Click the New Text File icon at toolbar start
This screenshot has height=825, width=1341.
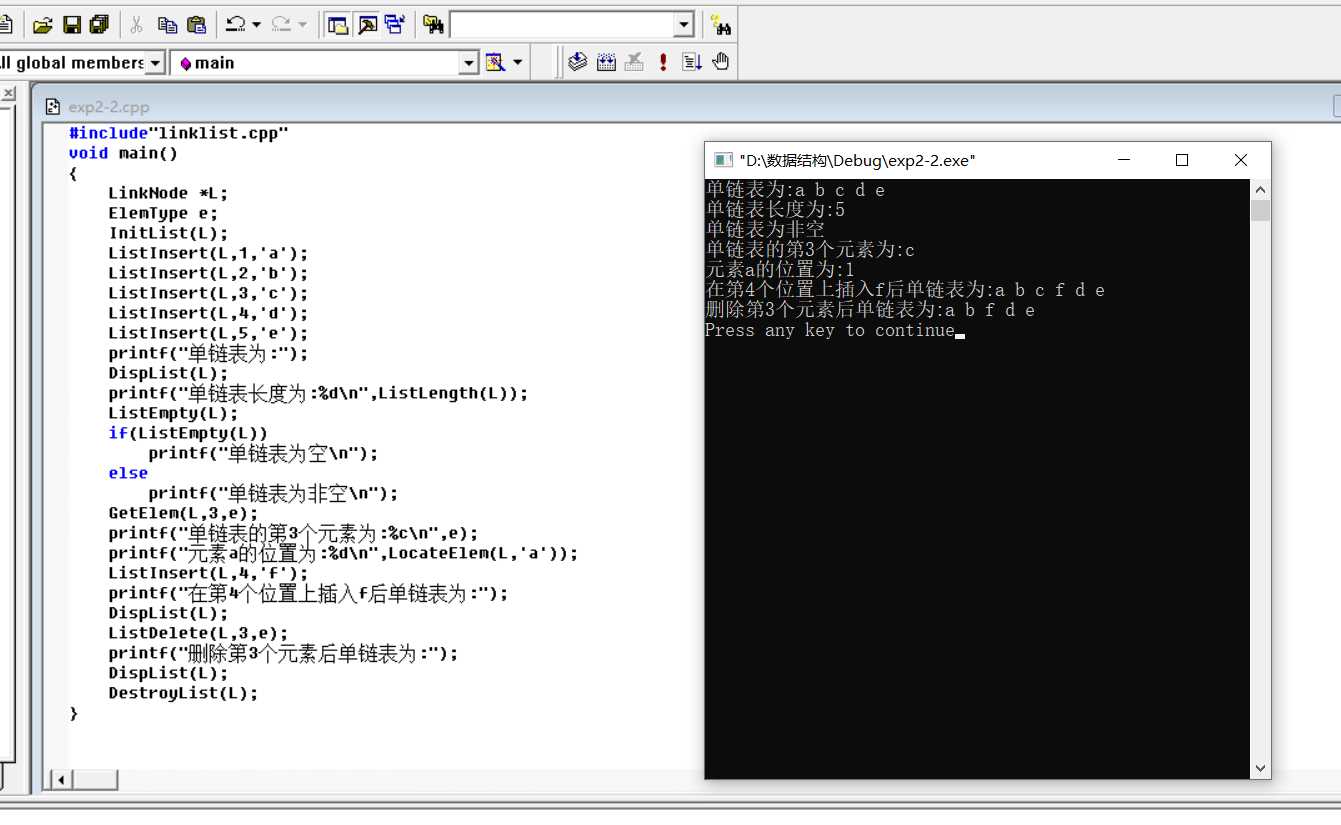(5, 25)
